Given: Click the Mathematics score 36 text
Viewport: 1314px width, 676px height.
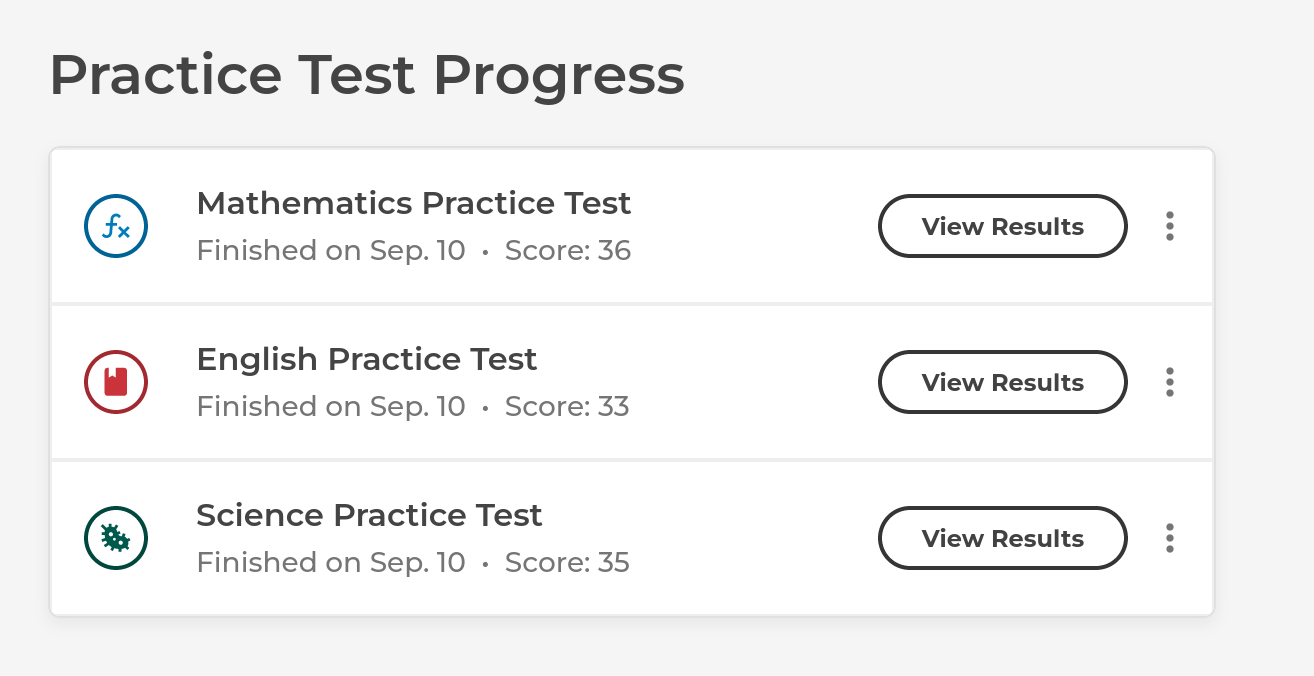Looking at the screenshot, I should point(568,250).
